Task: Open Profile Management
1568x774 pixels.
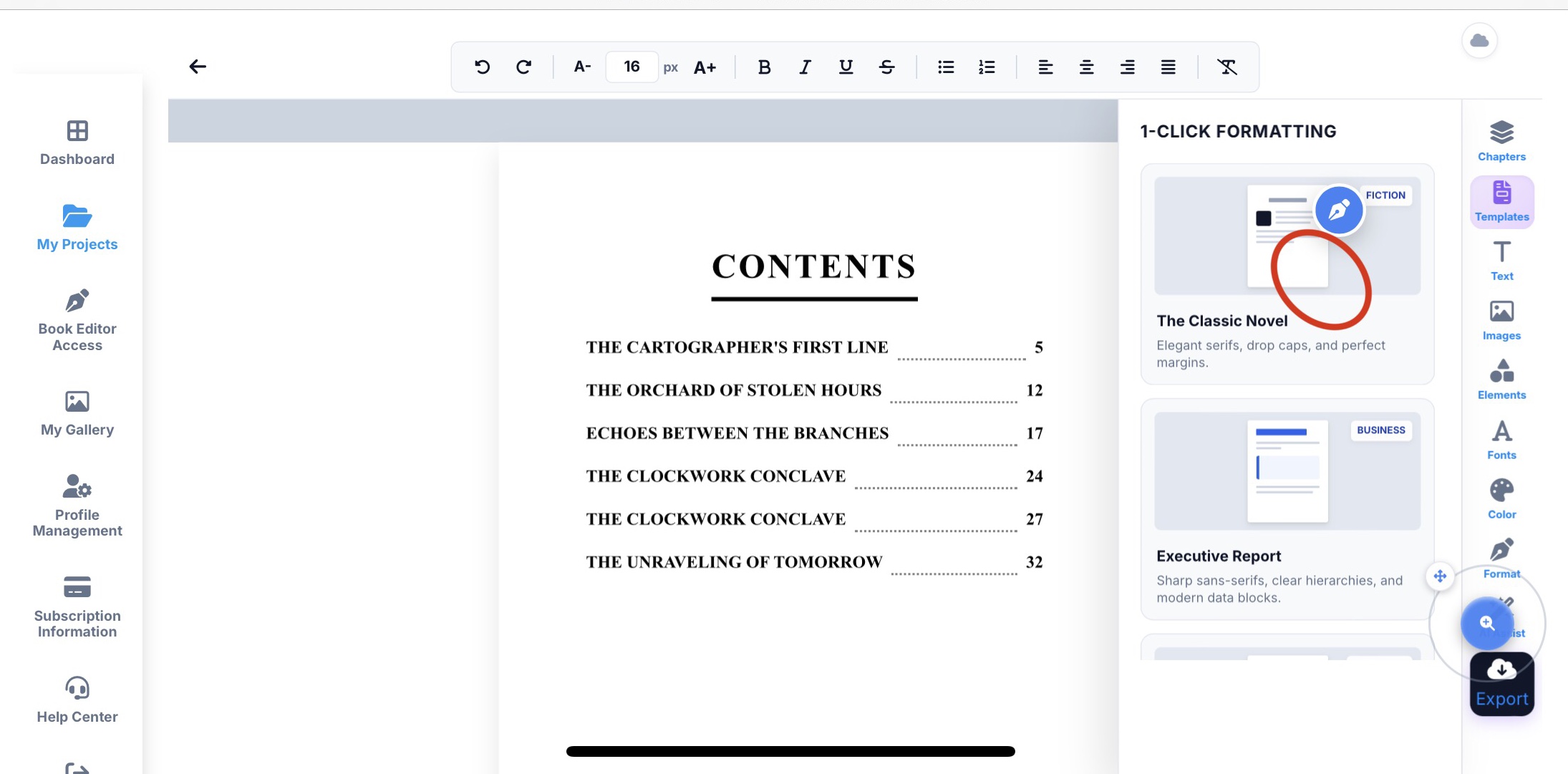Action: (77, 505)
